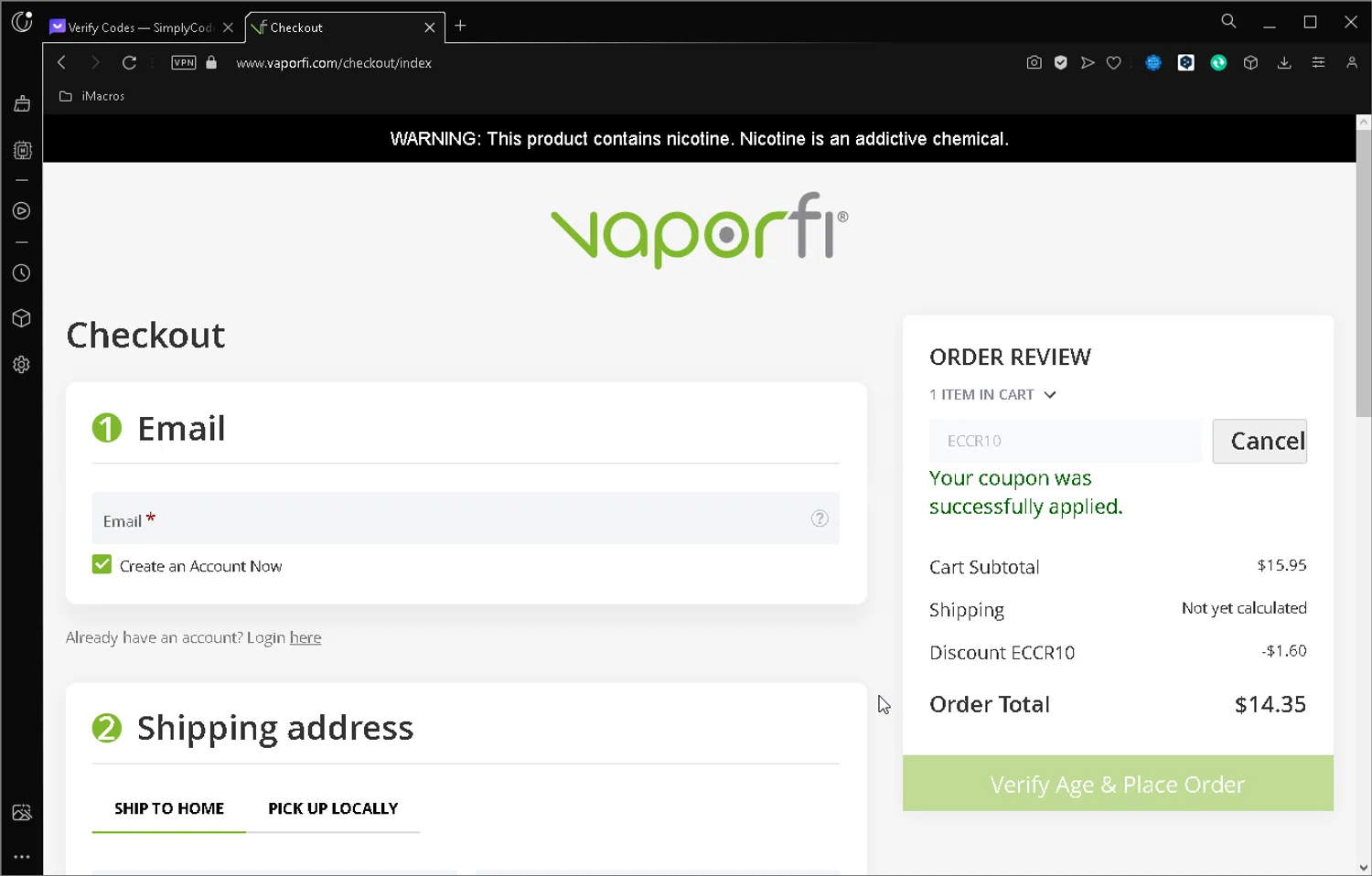
Task: Click the coupon successfully applied message
Action: point(1025,492)
